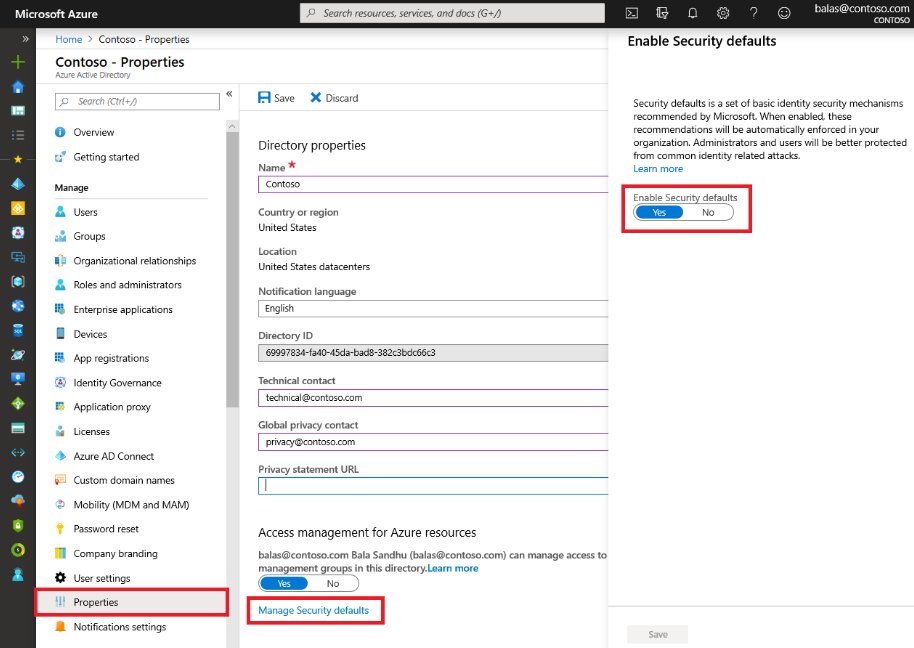Set Enable Security defaults to Yes

click(x=659, y=212)
